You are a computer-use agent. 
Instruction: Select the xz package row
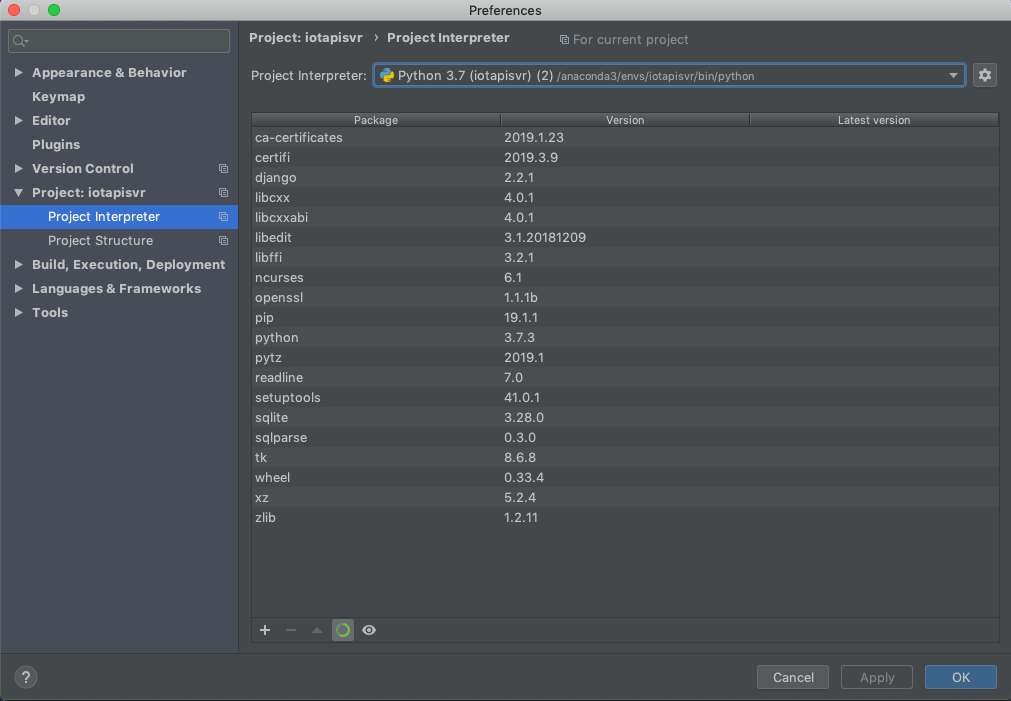point(625,497)
